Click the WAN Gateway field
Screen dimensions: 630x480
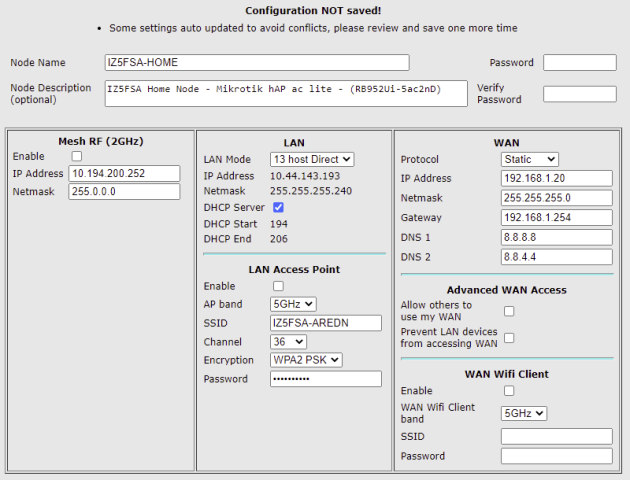pyautogui.click(x=556, y=218)
